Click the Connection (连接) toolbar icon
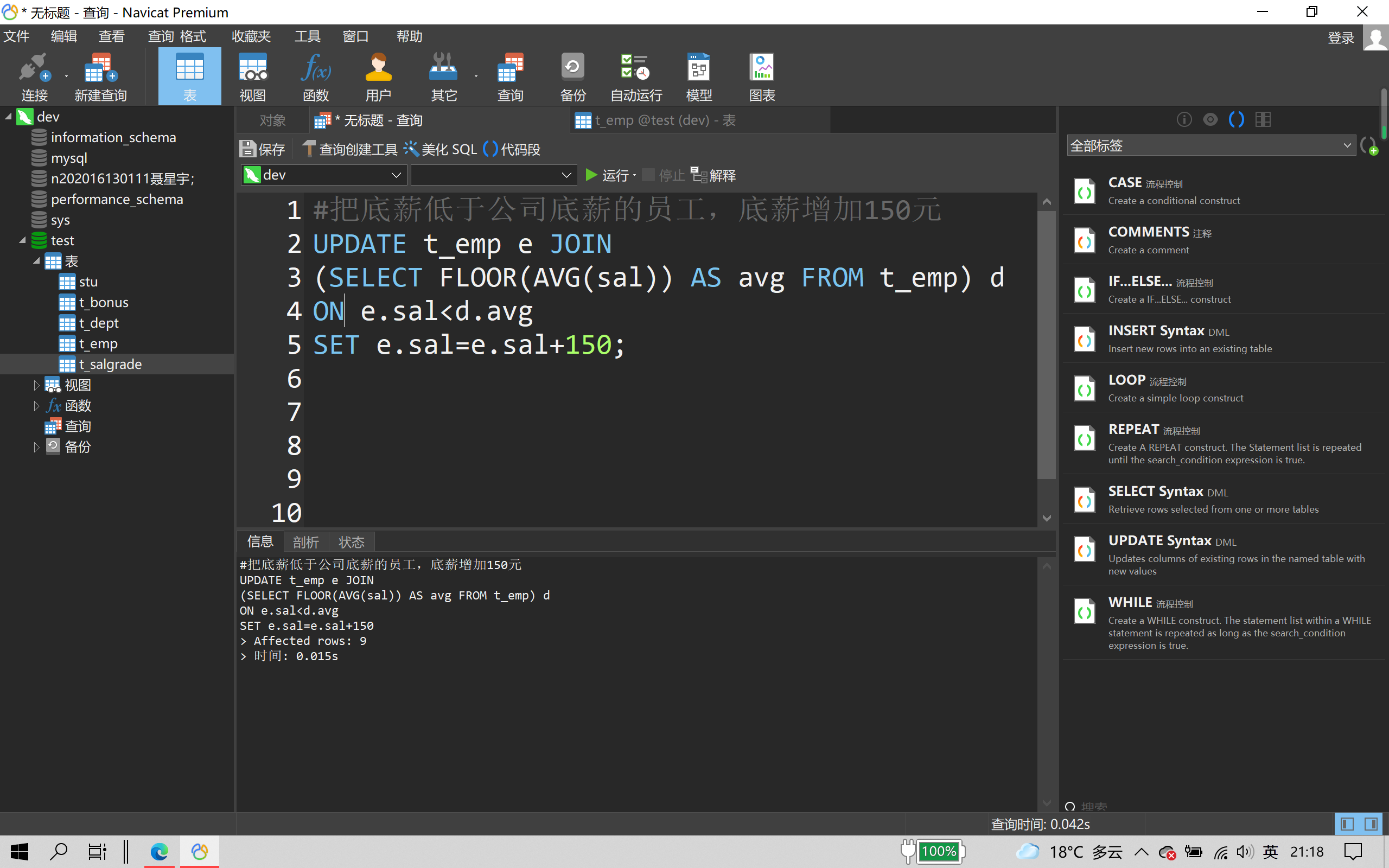The image size is (1389, 868). pyautogui.click(x=34, y=77)
